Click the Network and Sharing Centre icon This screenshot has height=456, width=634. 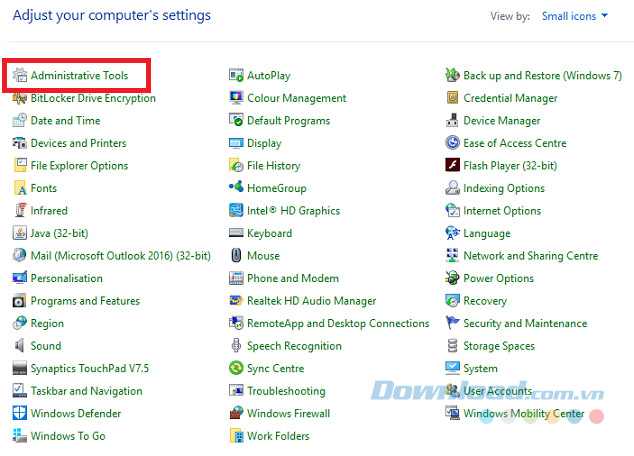452,255
